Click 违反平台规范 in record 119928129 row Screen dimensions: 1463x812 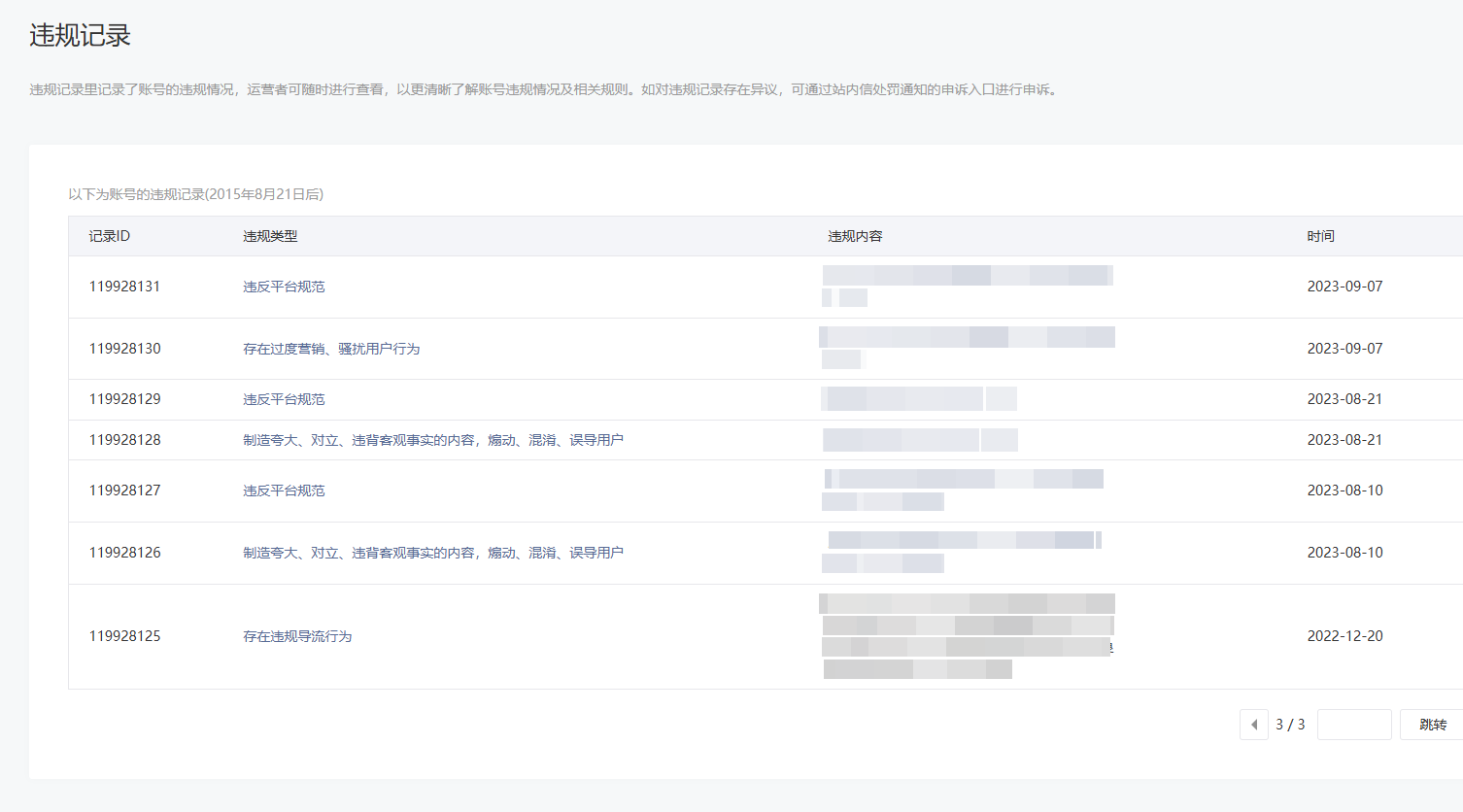[x=284, y=399]
